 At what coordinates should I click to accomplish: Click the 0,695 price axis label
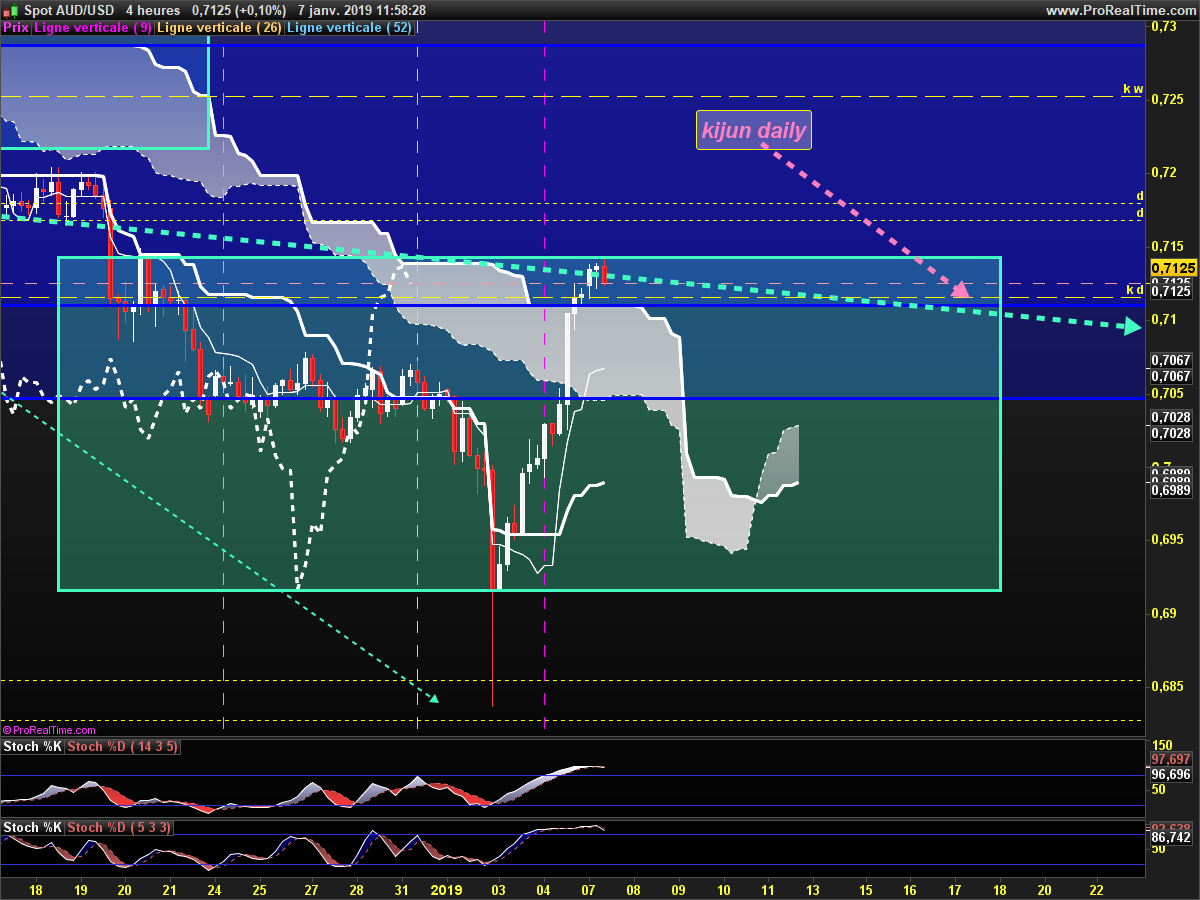(1167, 539)
